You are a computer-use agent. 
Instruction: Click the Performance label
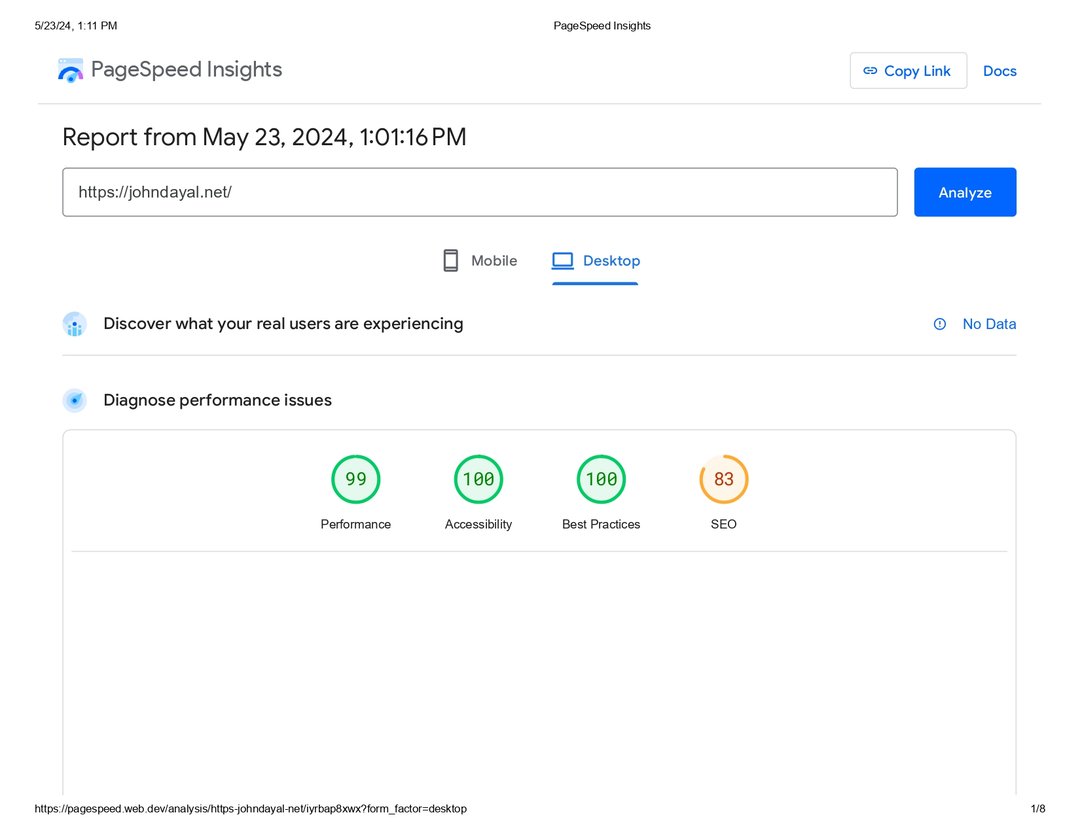click(355, 525)
